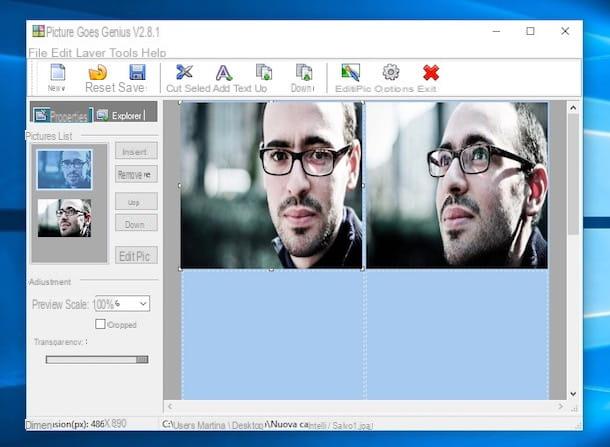This screenshot has width=610, height=447.
Task: Click the Remove button
Action: pyautogui.click(x=136, y=174)
